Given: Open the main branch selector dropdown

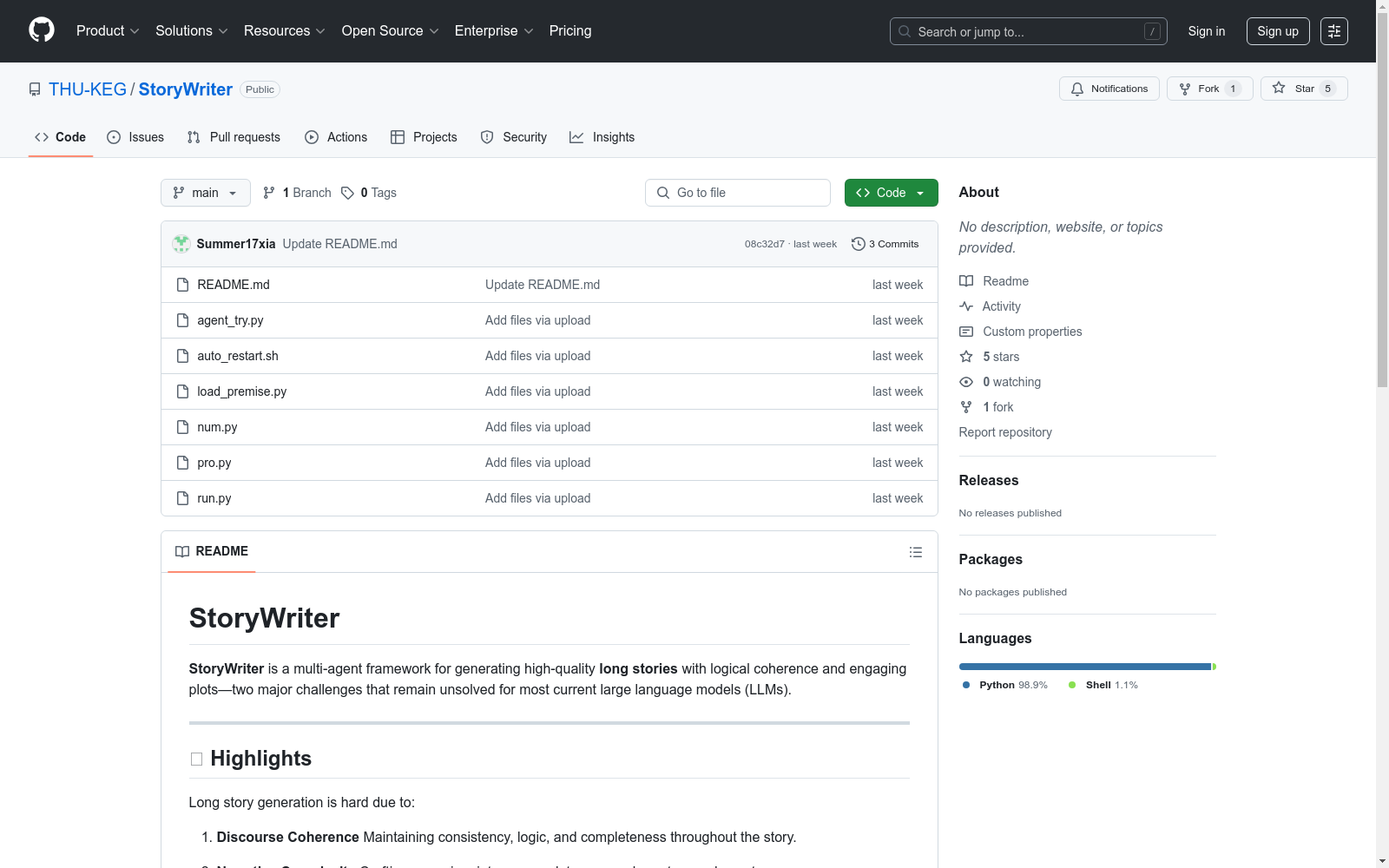Looking at the screenshot, I should coord(206,193).
